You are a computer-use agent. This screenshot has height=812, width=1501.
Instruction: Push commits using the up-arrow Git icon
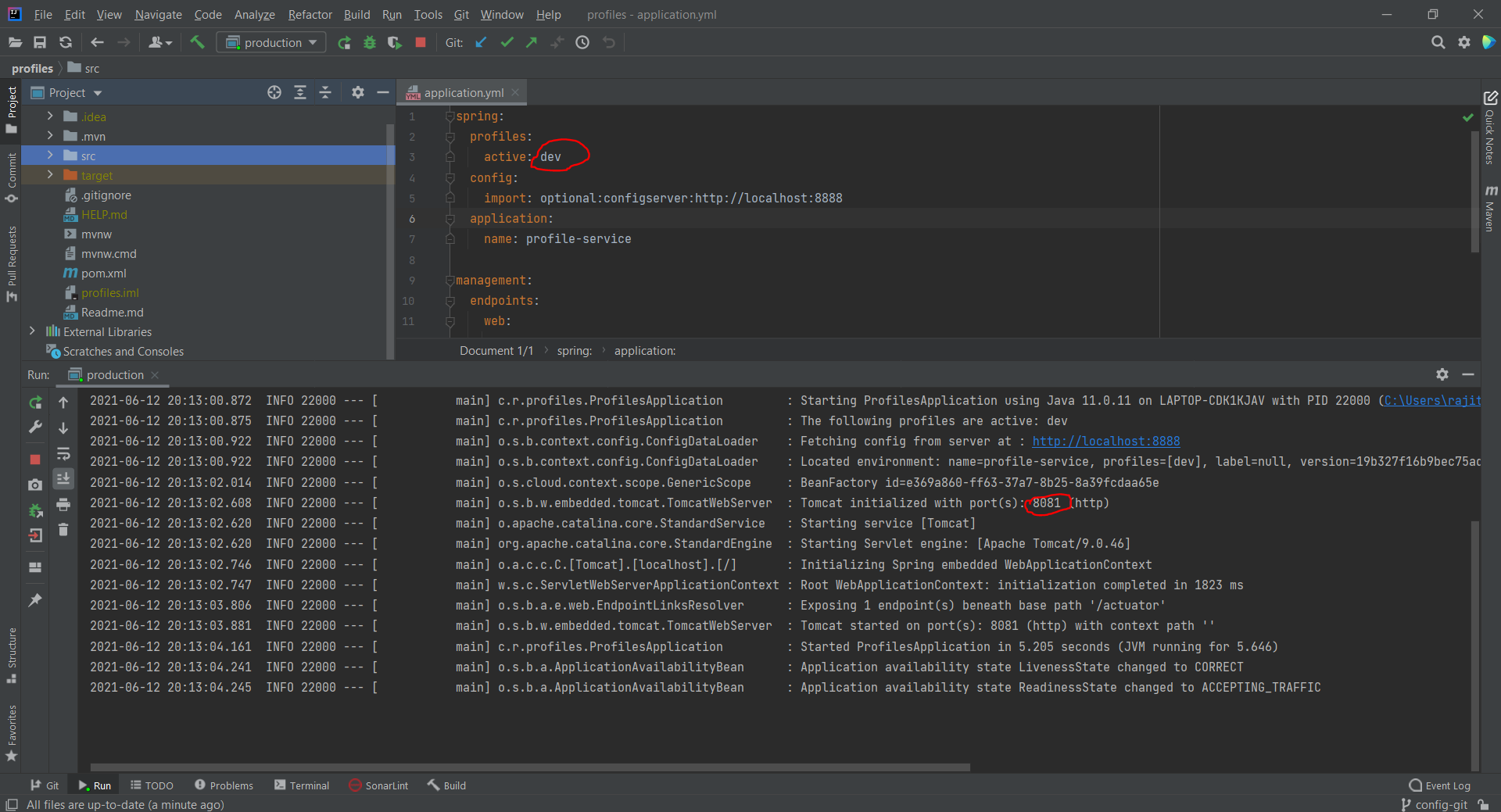(x=531, y=42)
